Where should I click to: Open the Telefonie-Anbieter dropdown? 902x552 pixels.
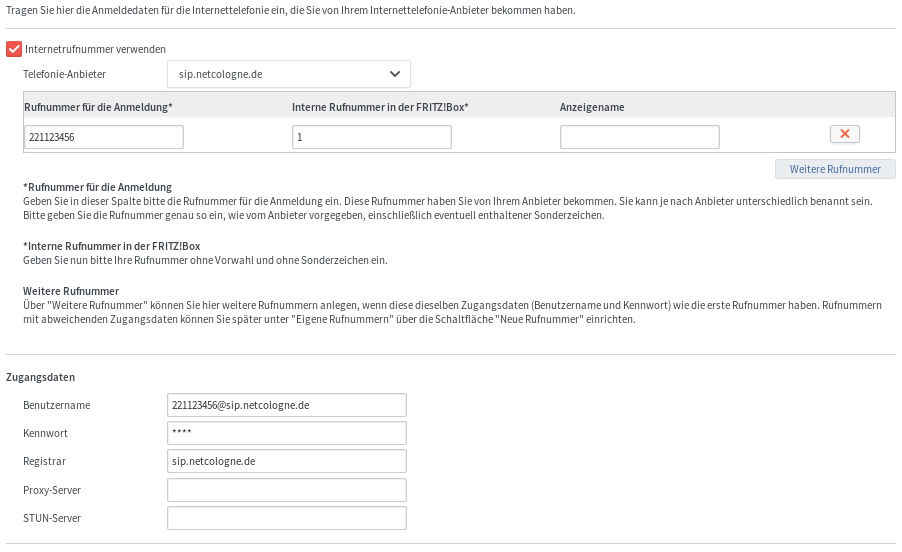click(x=289, y=74)
